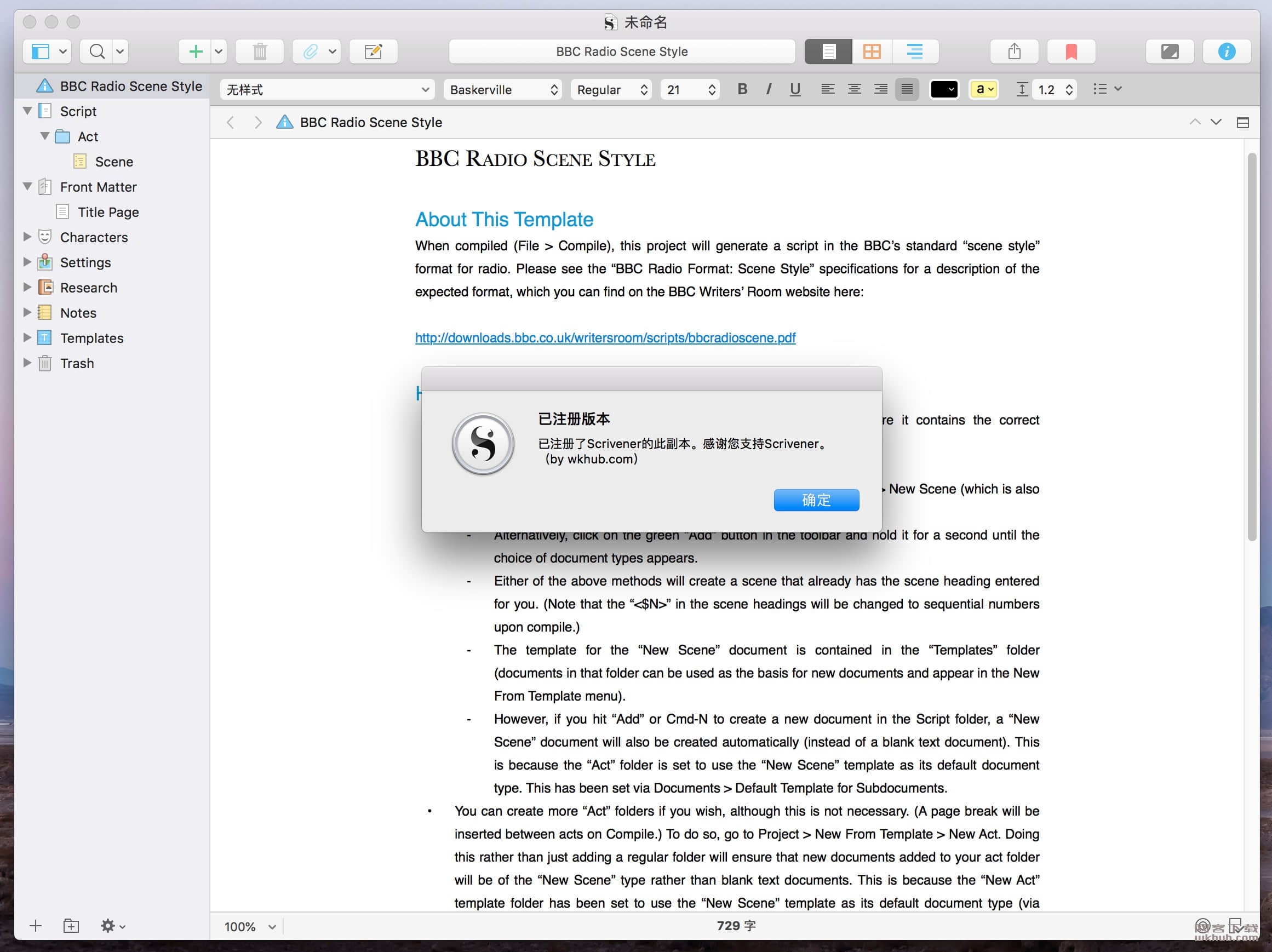Go to previous document arrow

[x=1194, y=122]
